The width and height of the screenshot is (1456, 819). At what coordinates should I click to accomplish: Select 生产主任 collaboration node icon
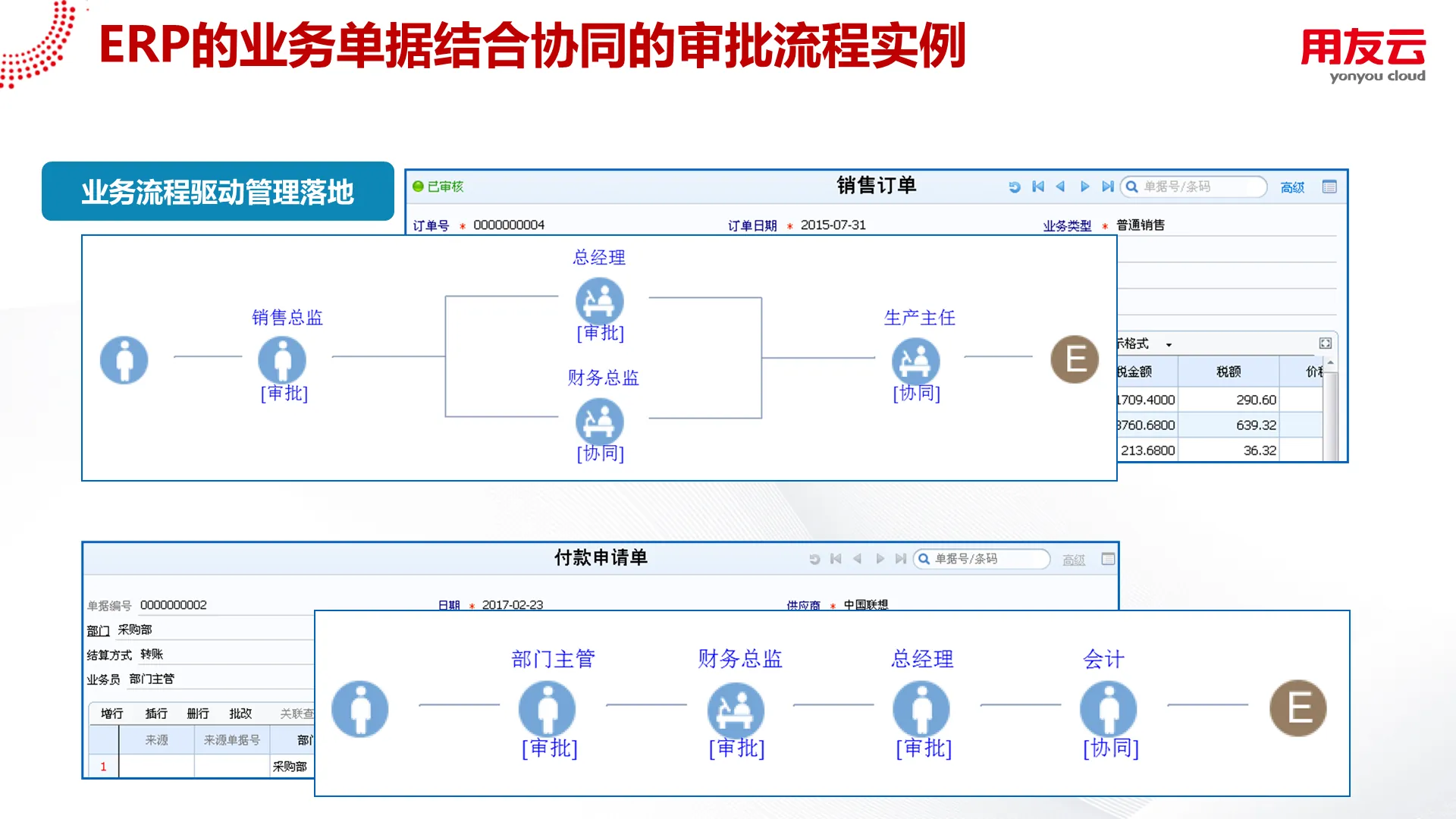pos(916,361)
